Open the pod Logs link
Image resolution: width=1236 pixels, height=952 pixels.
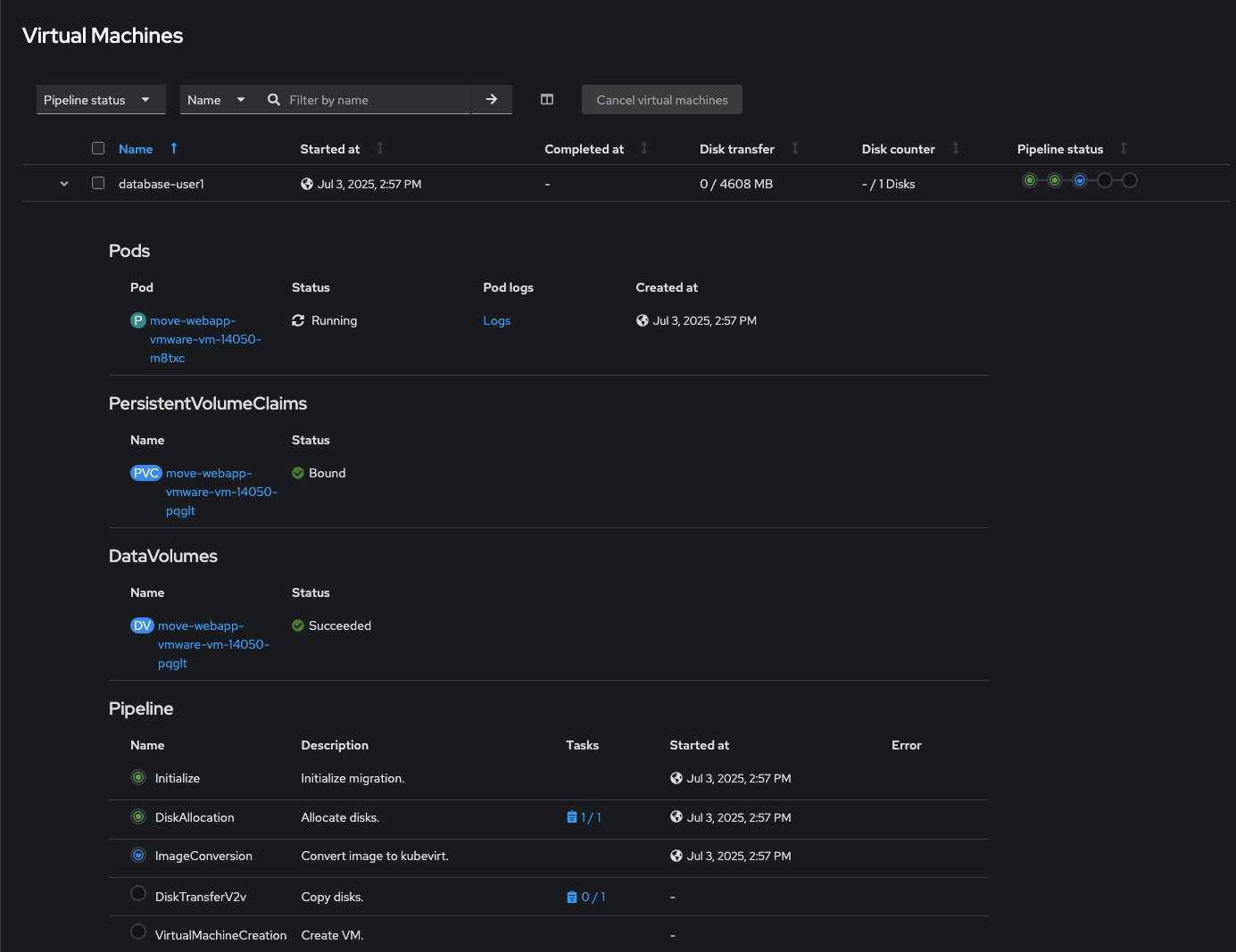click(497, 320)
